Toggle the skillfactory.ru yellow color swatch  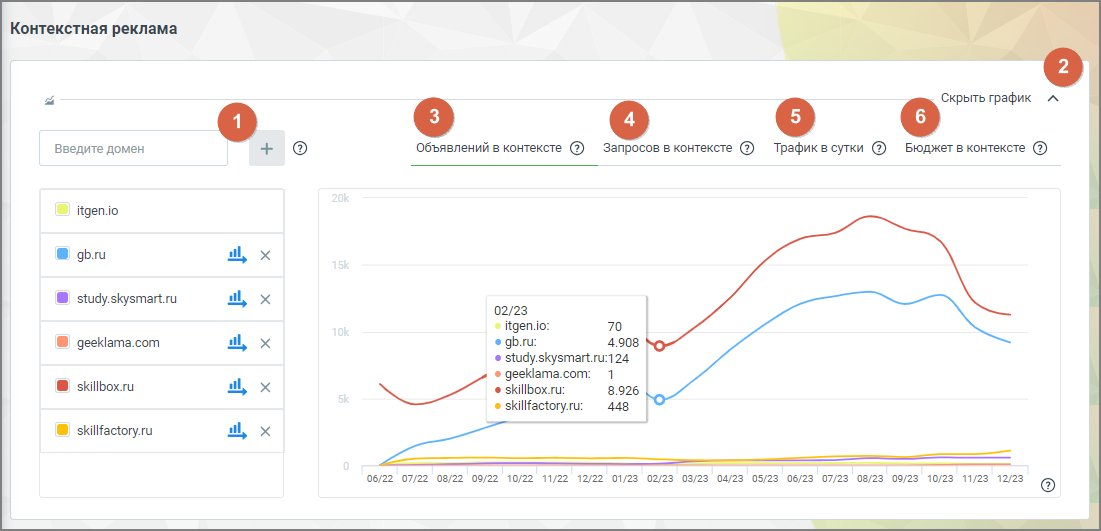(62, 429)
